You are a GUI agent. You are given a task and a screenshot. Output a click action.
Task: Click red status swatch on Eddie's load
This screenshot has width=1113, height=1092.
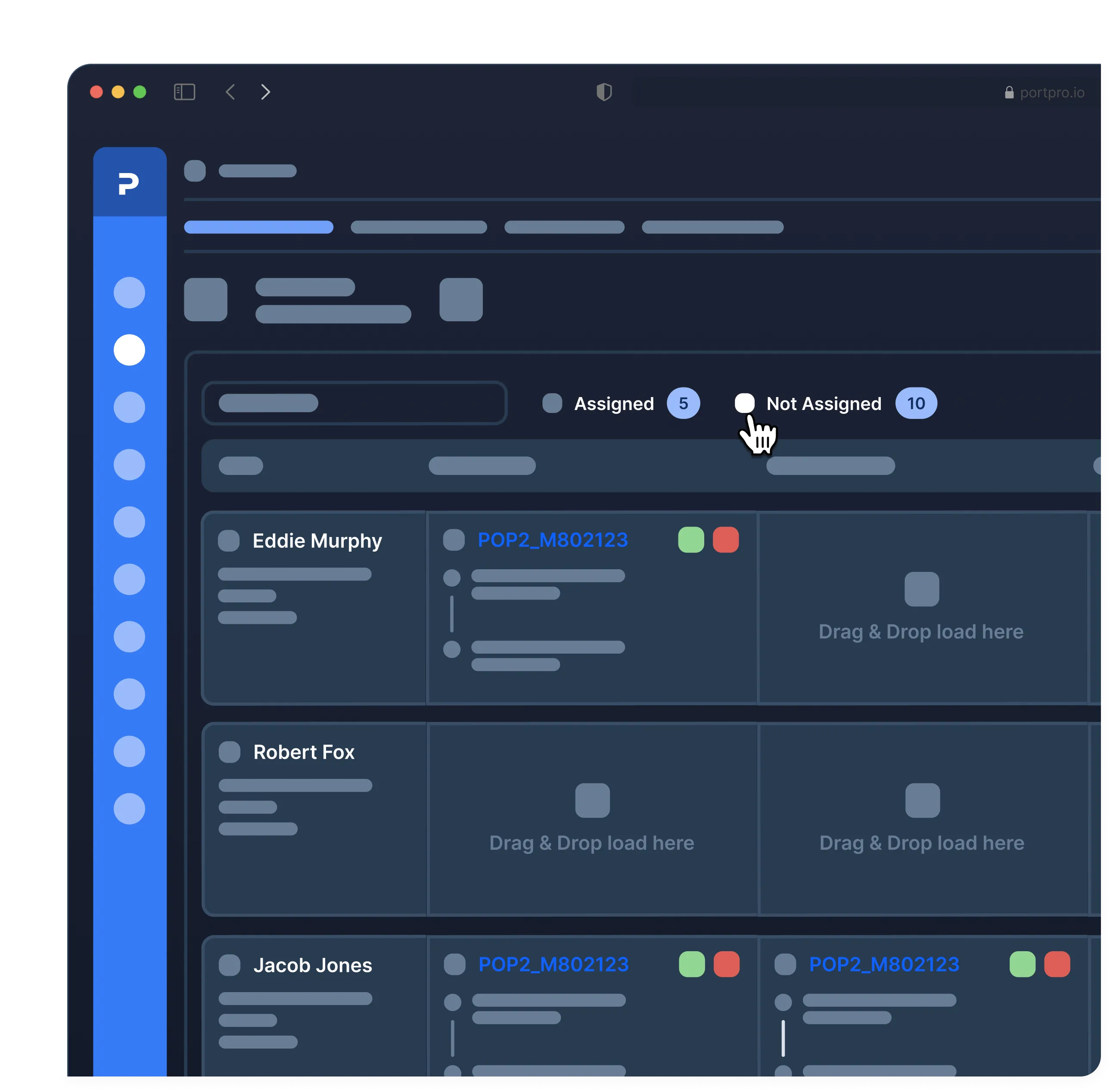[x=726, y=540]
